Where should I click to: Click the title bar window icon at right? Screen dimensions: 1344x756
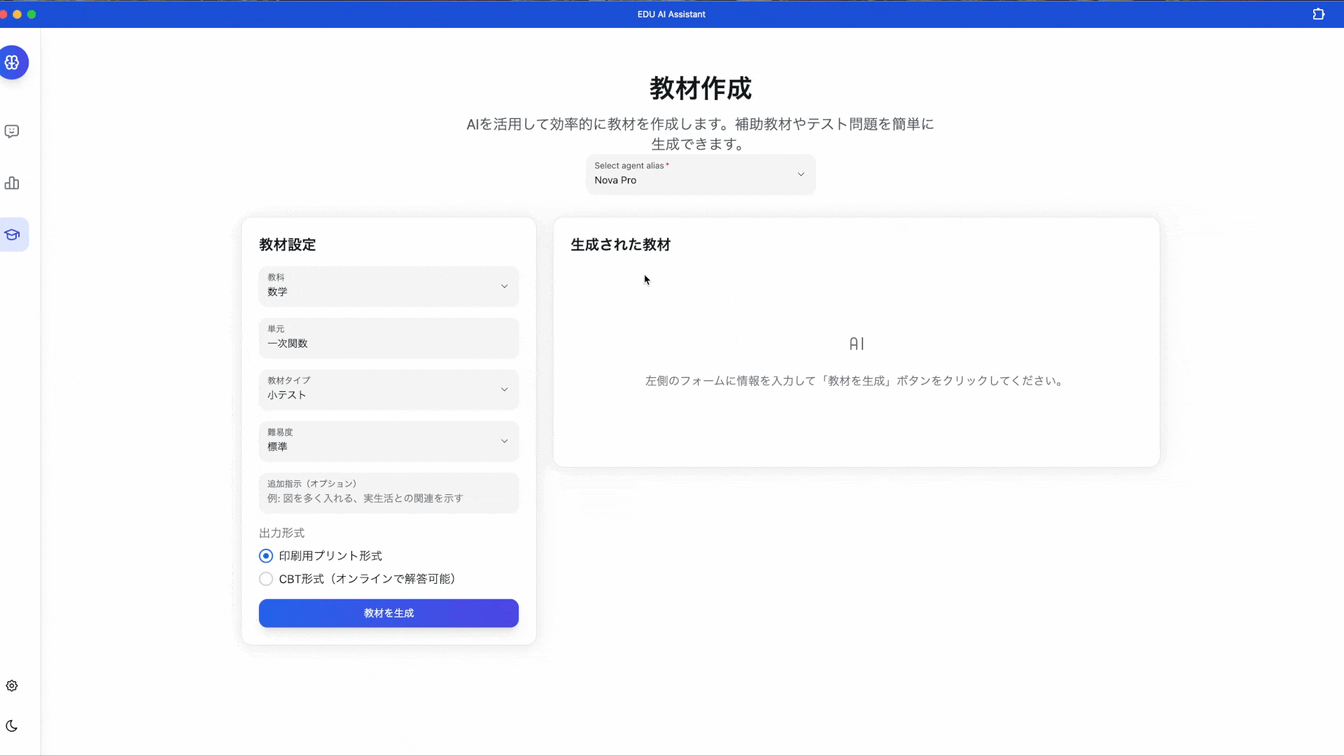[x=1318, y=14]
